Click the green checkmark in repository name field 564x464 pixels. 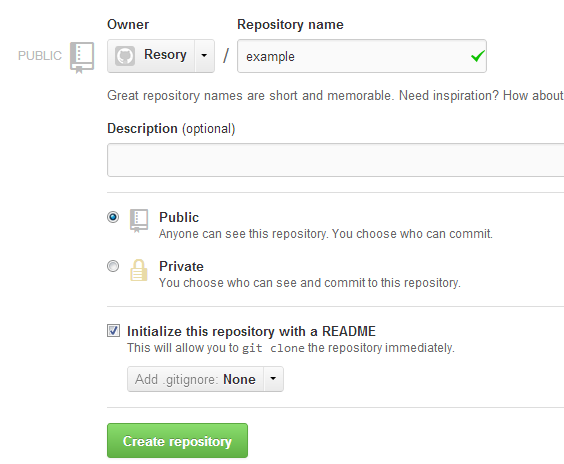tap(478, 56)
